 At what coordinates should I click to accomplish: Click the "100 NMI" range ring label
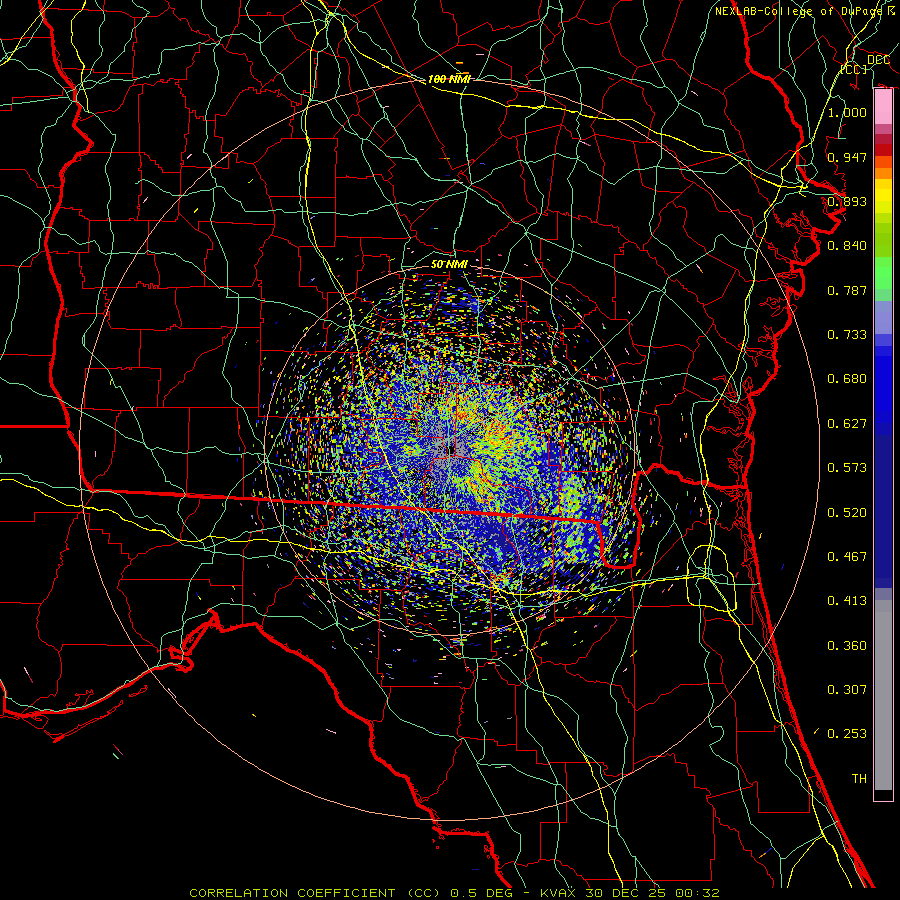[x=449, y=79]
